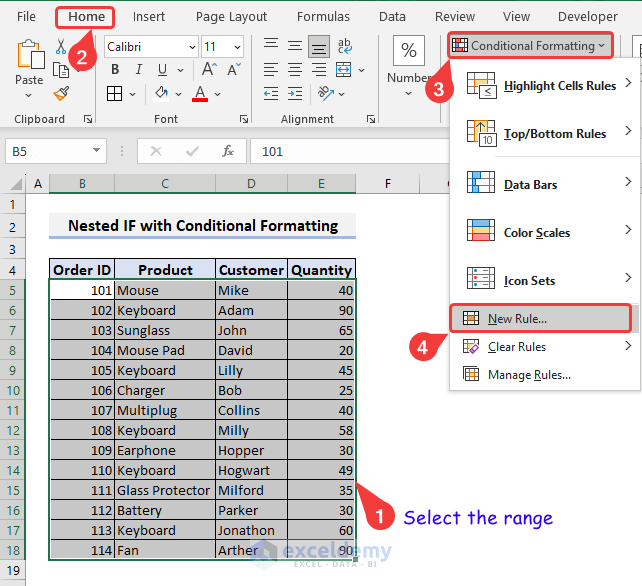Click the Bold formatting icon
Viewport: 642px width, 586px height.
click(115, 69)
